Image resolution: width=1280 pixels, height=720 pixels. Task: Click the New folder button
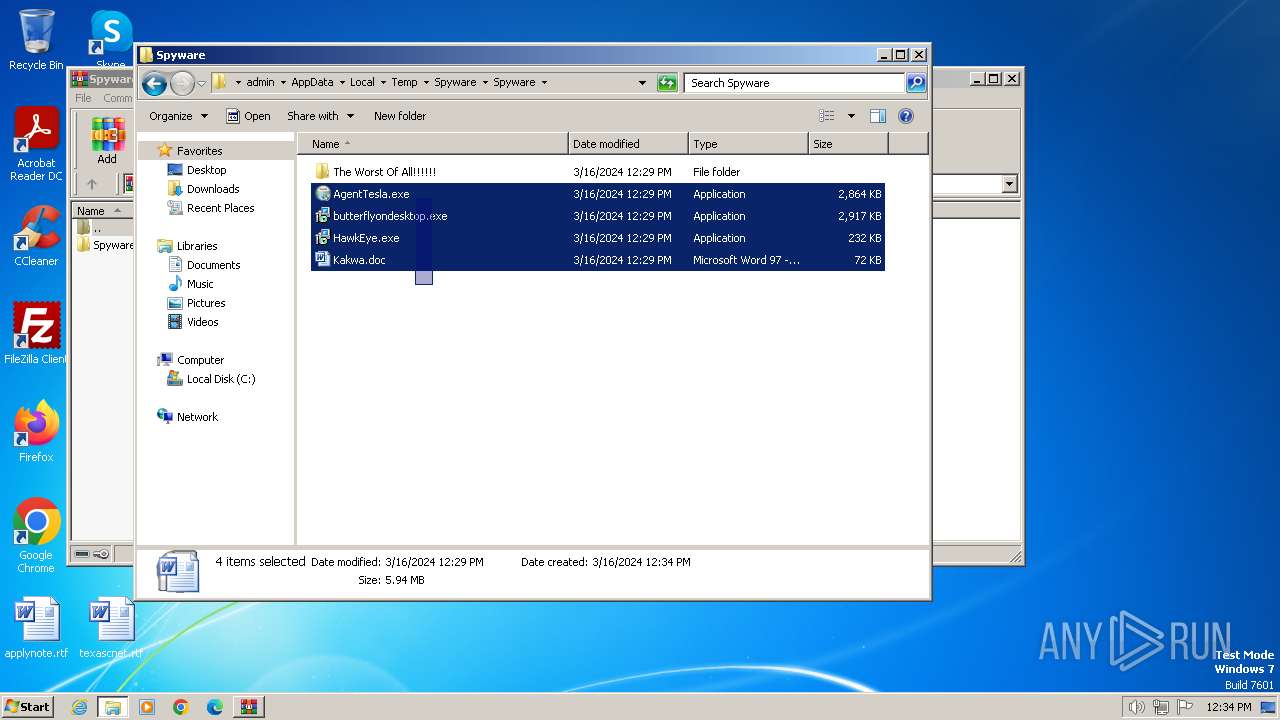pyautogui.click(x=400, y=116)
